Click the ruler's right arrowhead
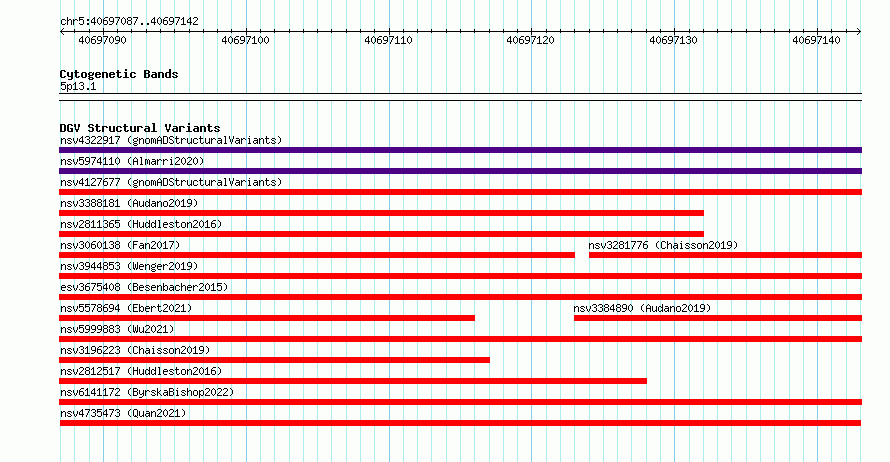This screenshot has width=890, height=462. point(859,32)
